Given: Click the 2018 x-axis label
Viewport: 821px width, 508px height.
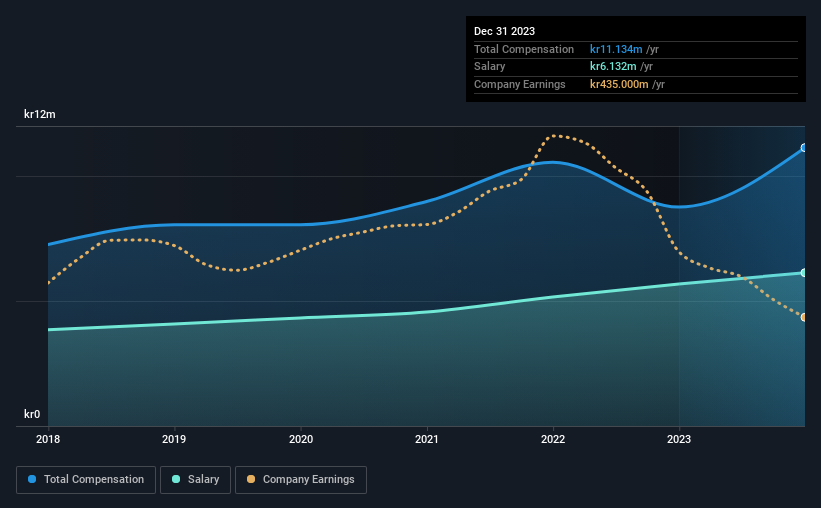Looking at the screenshot, I should click(x=48, y=439).
